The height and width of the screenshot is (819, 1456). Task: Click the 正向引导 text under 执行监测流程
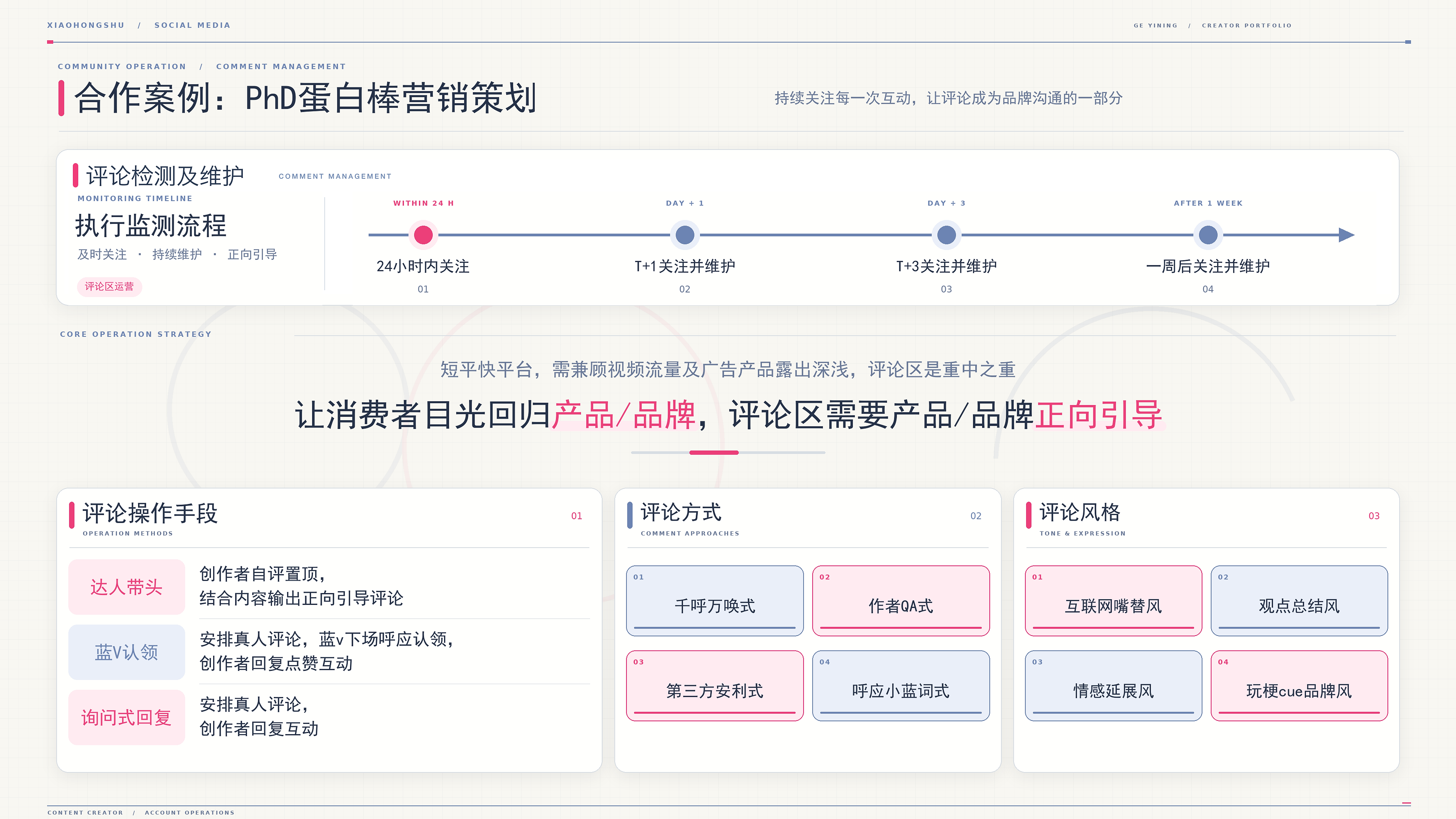click(252, 254)
